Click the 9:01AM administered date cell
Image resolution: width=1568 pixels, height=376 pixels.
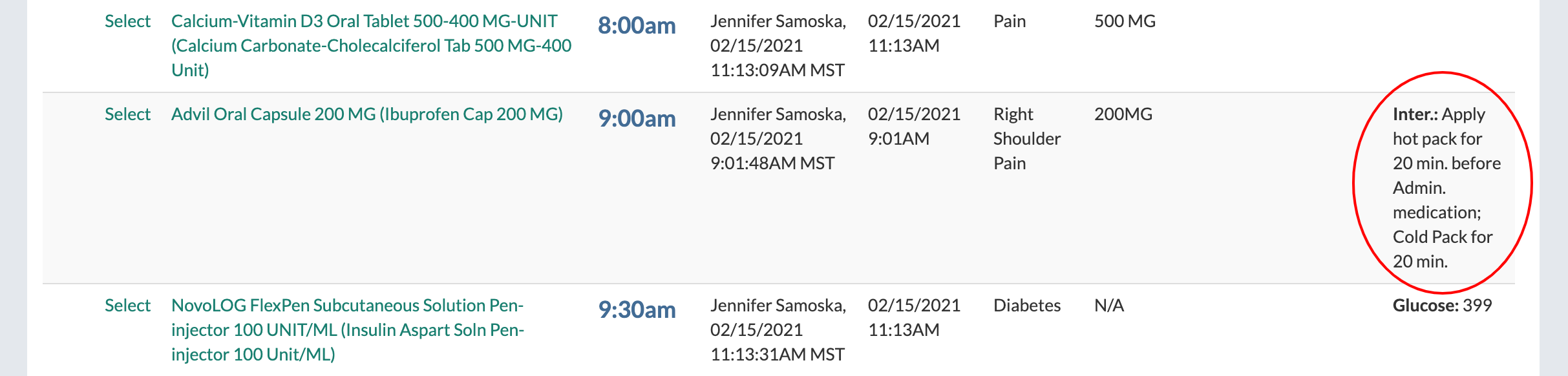pos(913,127)
